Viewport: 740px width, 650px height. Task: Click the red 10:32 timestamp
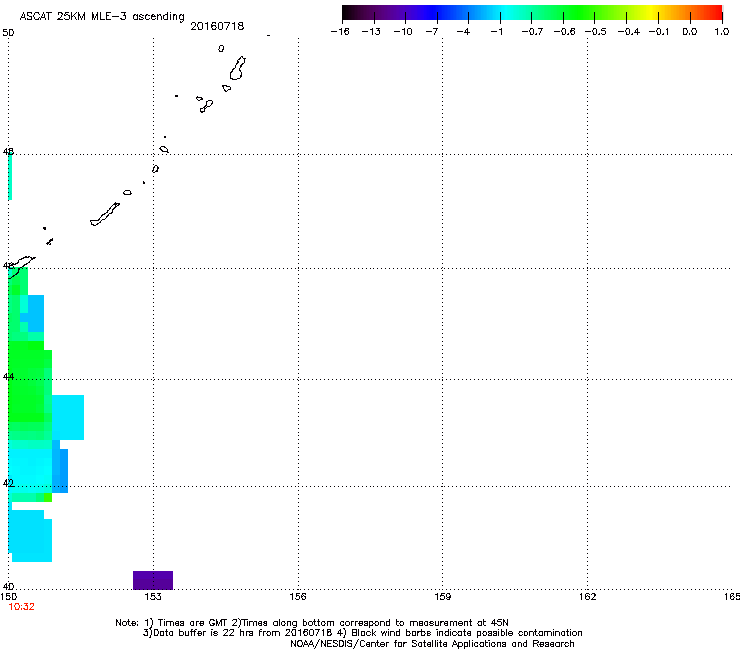pos(21,607)
